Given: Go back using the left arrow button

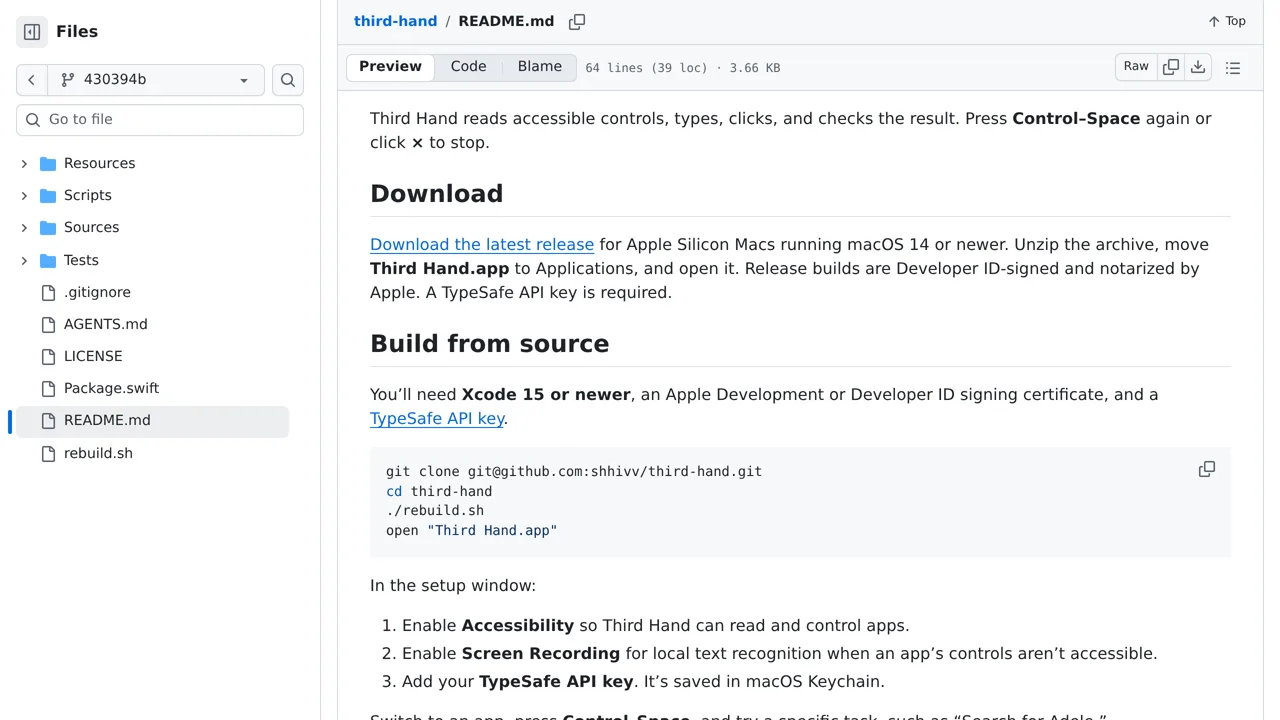Looking at the screenshot, I should (32, 80).
